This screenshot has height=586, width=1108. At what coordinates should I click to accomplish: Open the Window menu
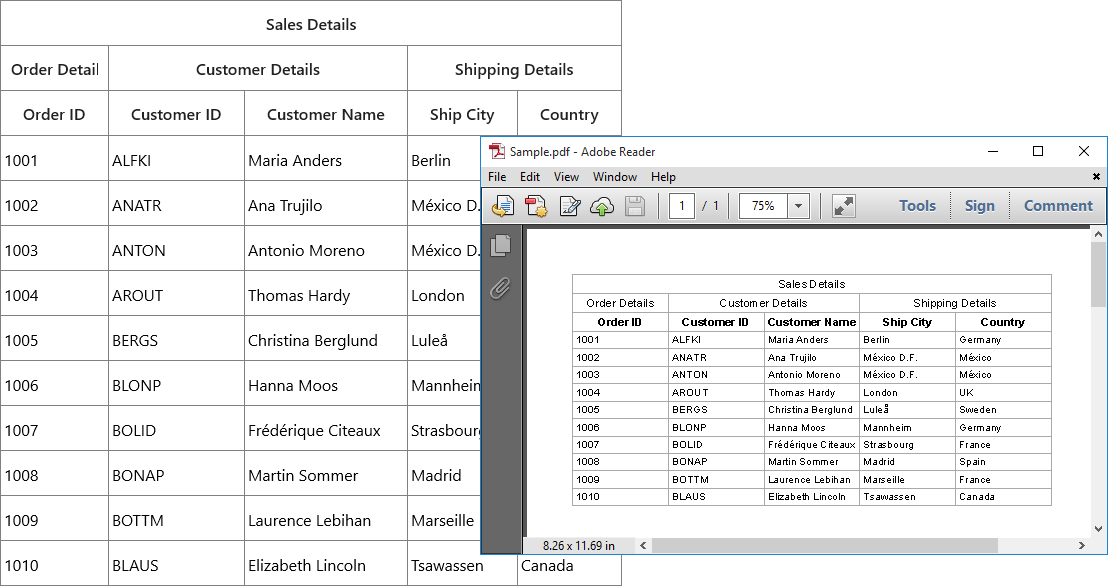click(615, 177)
